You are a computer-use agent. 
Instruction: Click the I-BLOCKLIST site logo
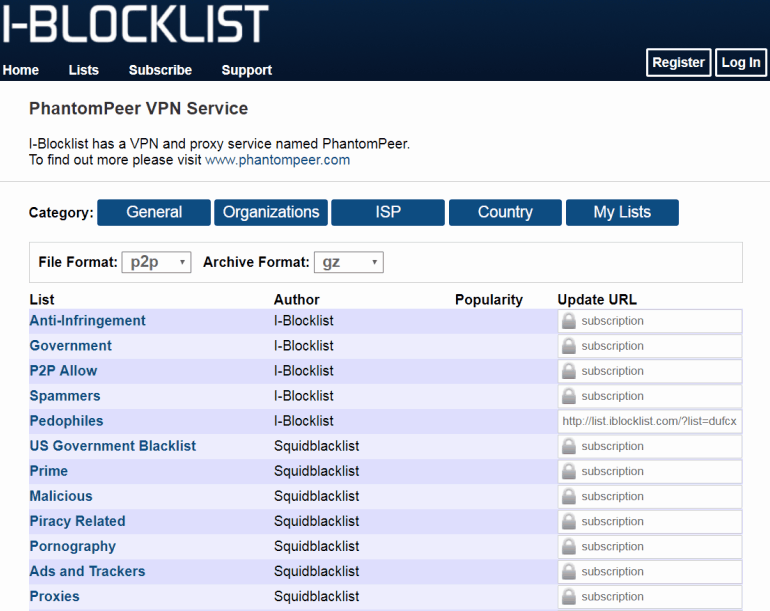135,24
